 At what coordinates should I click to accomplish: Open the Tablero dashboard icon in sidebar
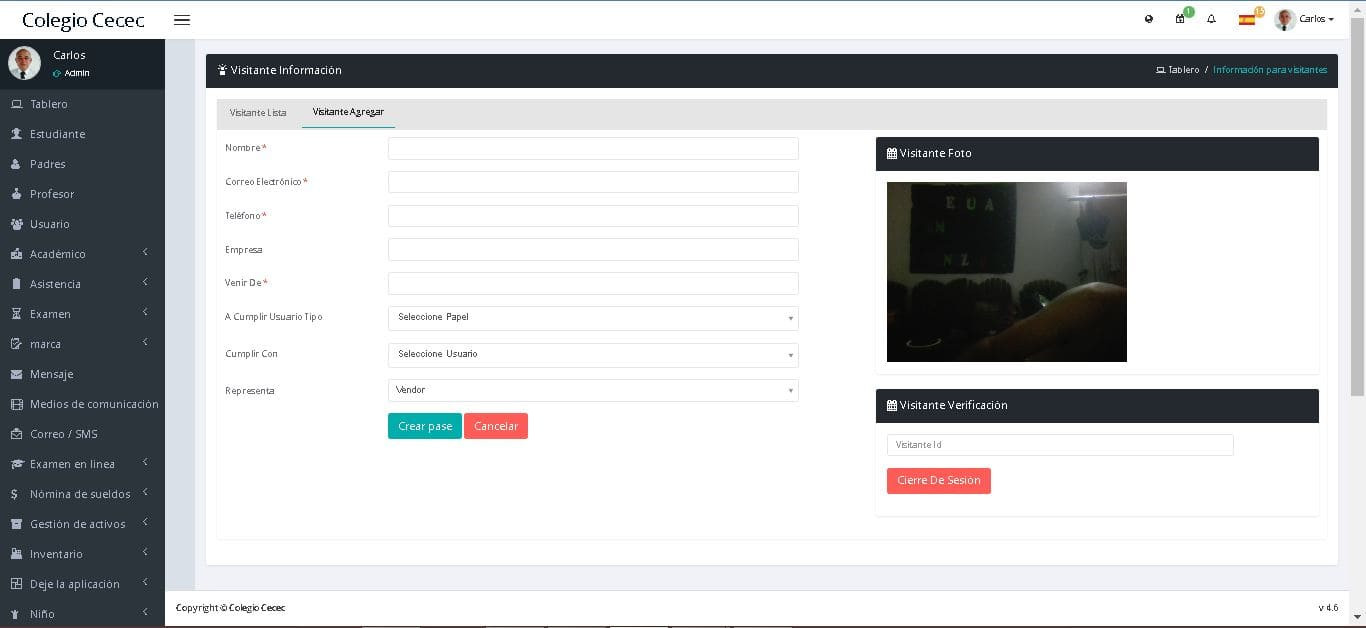tap(17, 104)
